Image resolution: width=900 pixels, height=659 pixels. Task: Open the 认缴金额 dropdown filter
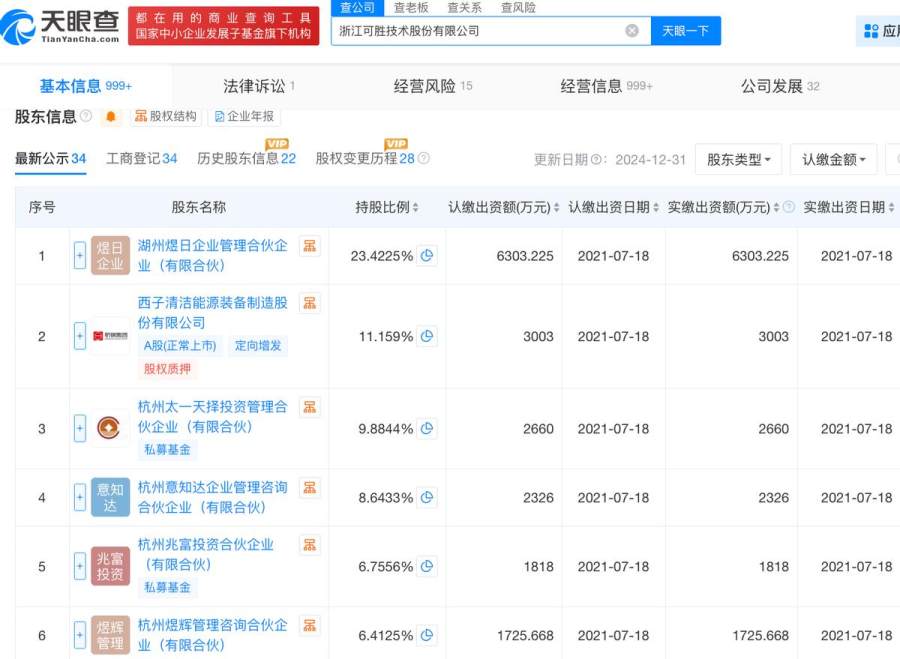point(833,159)
